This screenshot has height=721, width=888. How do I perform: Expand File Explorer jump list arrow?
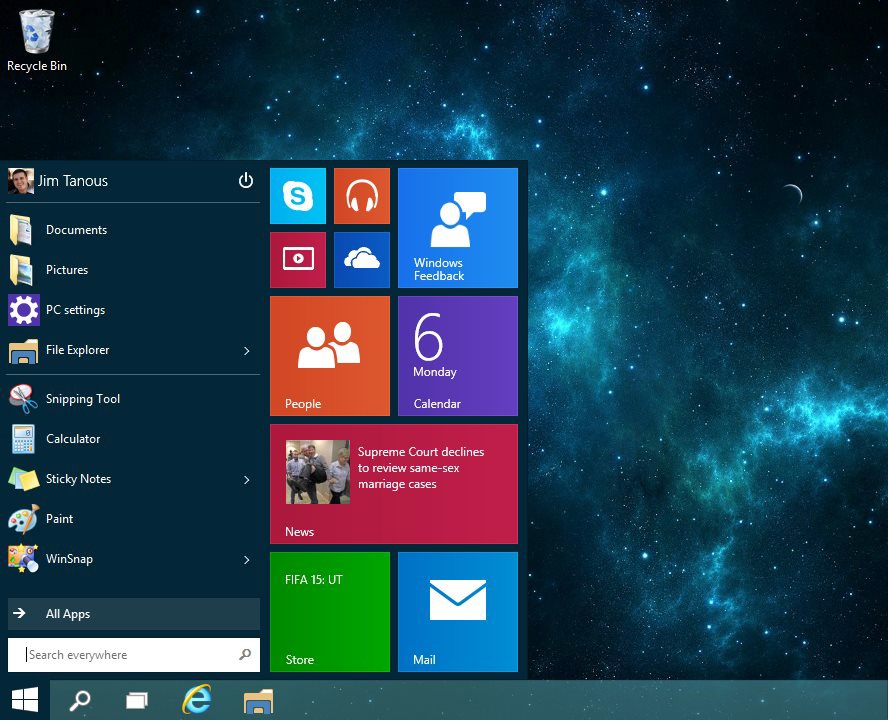pyautogui.click(x=247, y=351)
